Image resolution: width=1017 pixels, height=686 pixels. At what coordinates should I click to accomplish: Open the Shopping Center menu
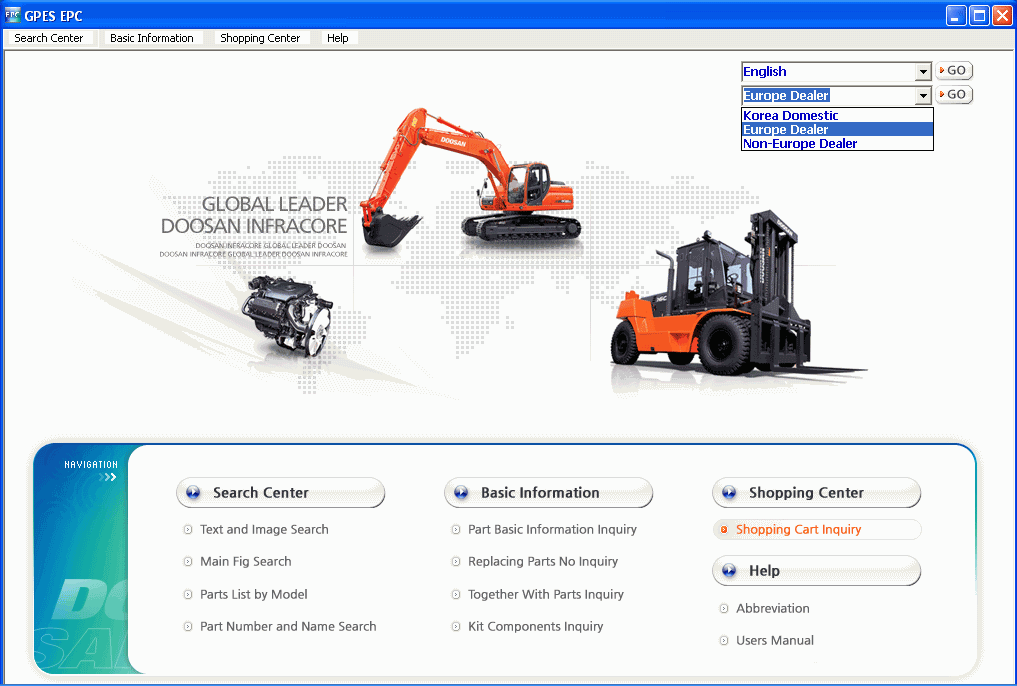coord(260,38)
